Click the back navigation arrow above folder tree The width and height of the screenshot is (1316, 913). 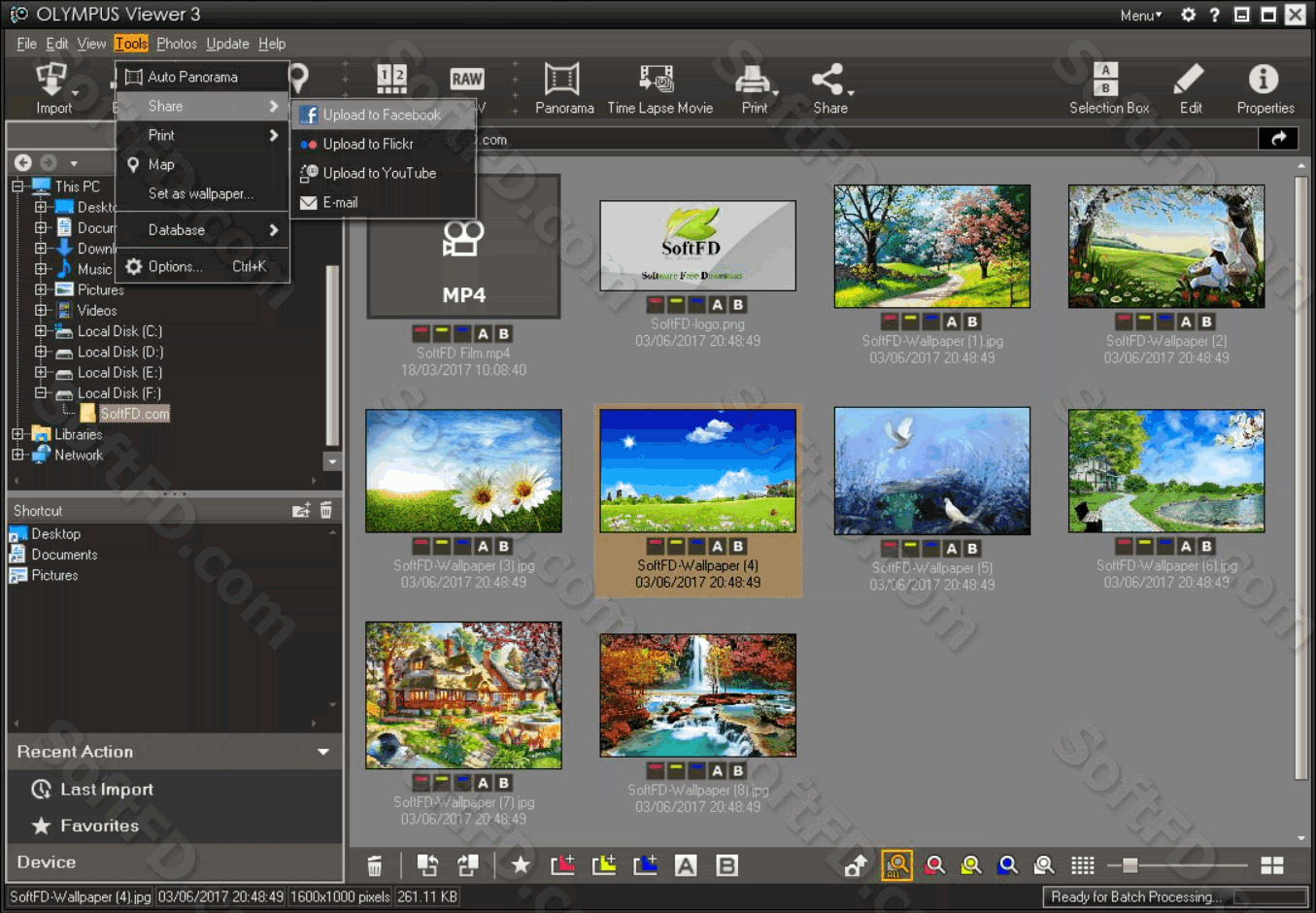click(x=23, y=162)
